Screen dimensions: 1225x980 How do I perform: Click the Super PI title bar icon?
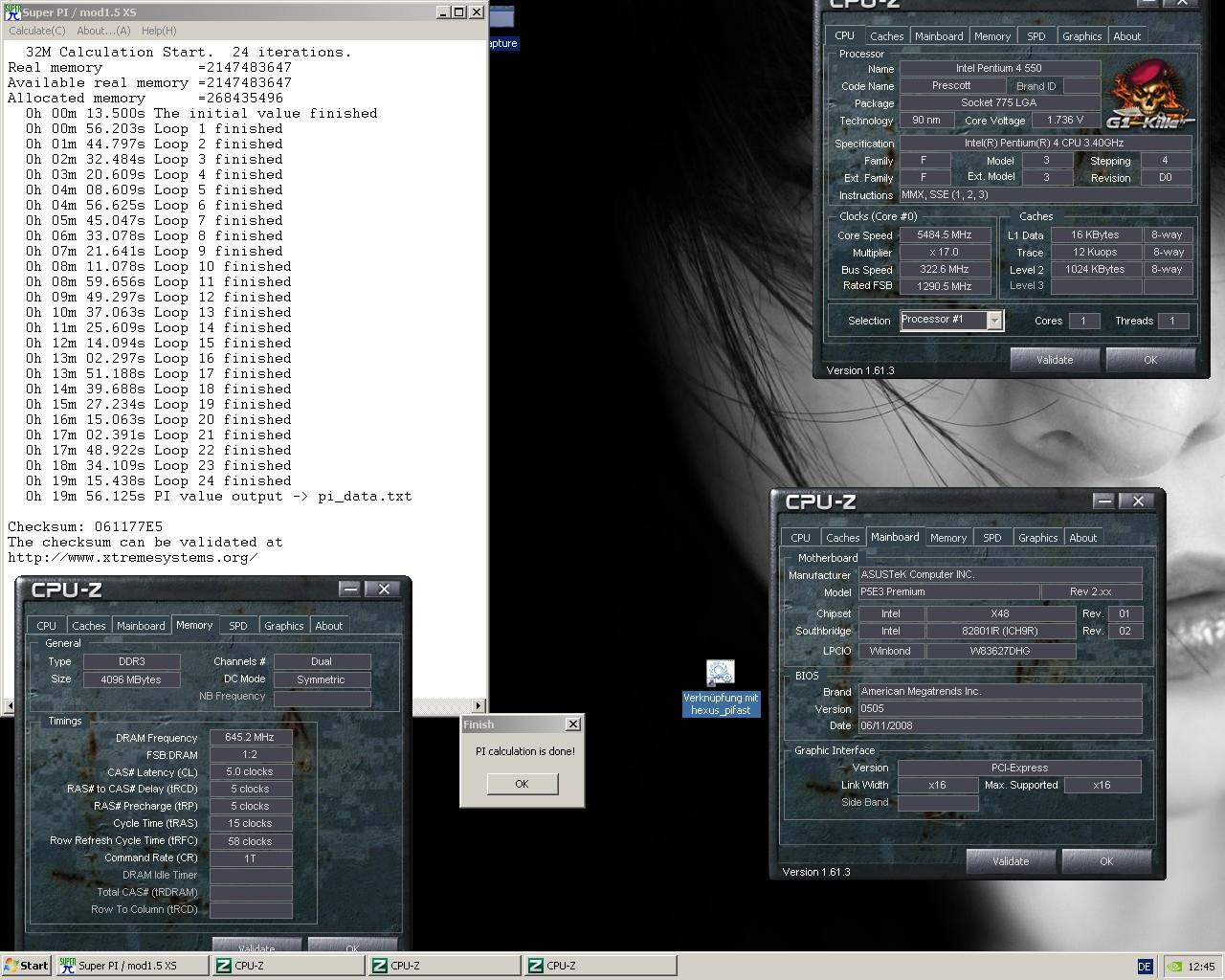pyautogui.click(x=11, y=12)
